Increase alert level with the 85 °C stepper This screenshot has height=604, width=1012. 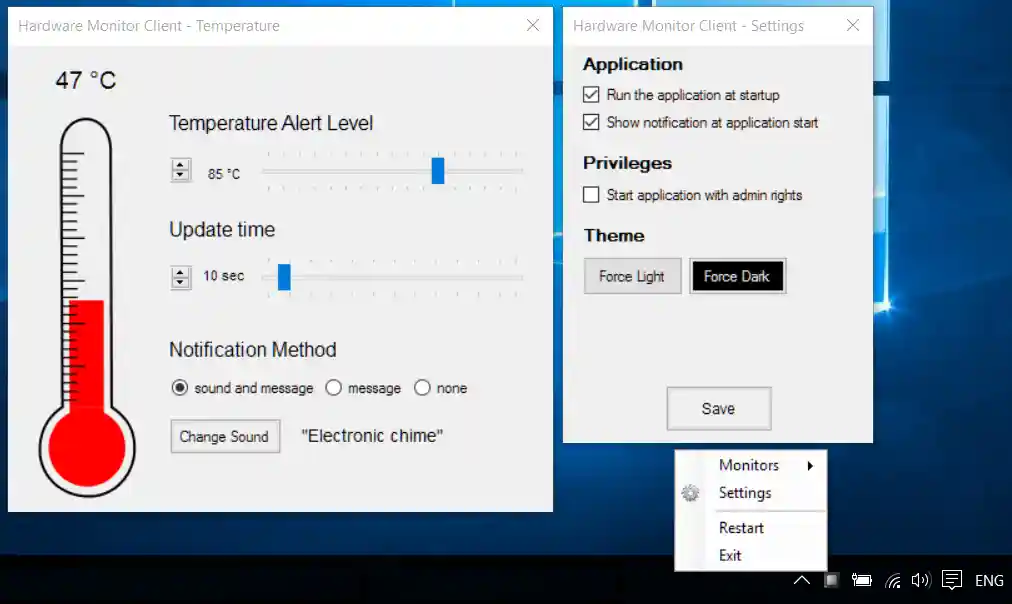pyautogui.click(x=180, y=165)
